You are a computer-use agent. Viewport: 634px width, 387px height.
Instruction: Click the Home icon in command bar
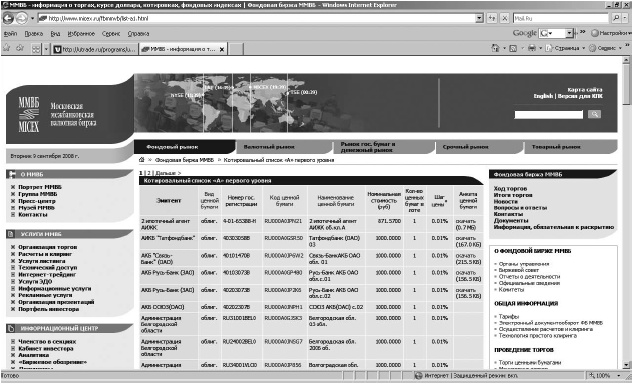pos(495,48)
